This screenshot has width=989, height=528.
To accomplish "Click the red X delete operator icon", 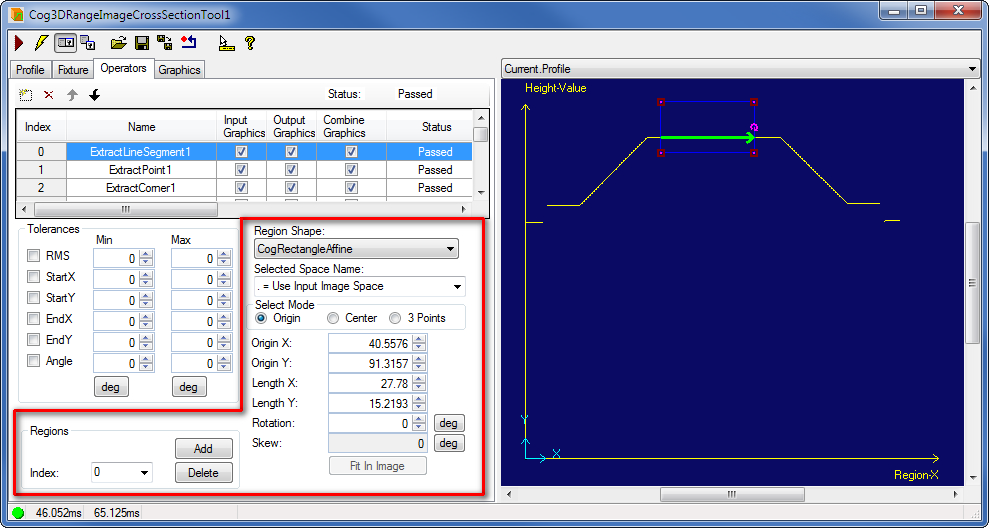I will (49, 95).
